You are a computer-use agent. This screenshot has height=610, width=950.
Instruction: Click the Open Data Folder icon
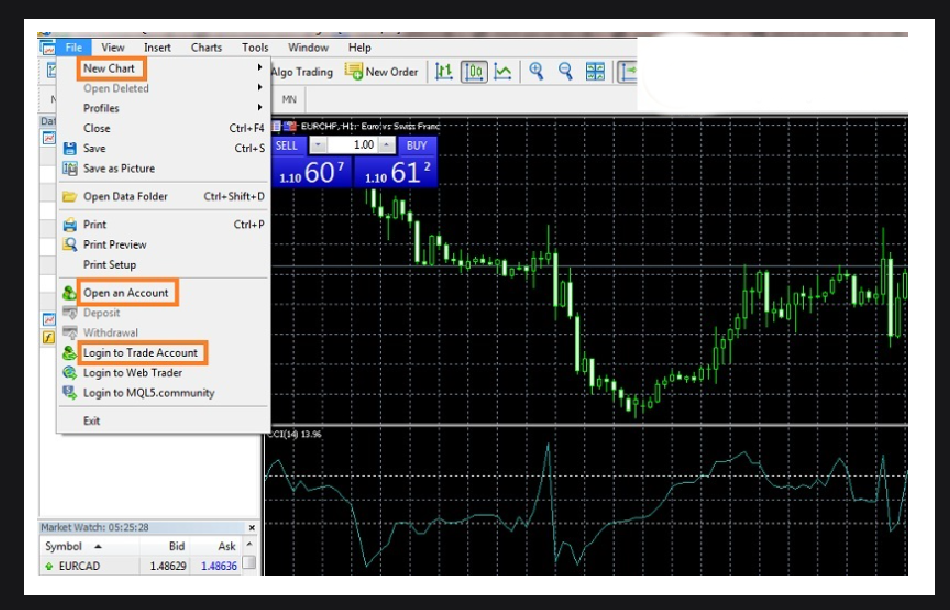coord(70,197)
